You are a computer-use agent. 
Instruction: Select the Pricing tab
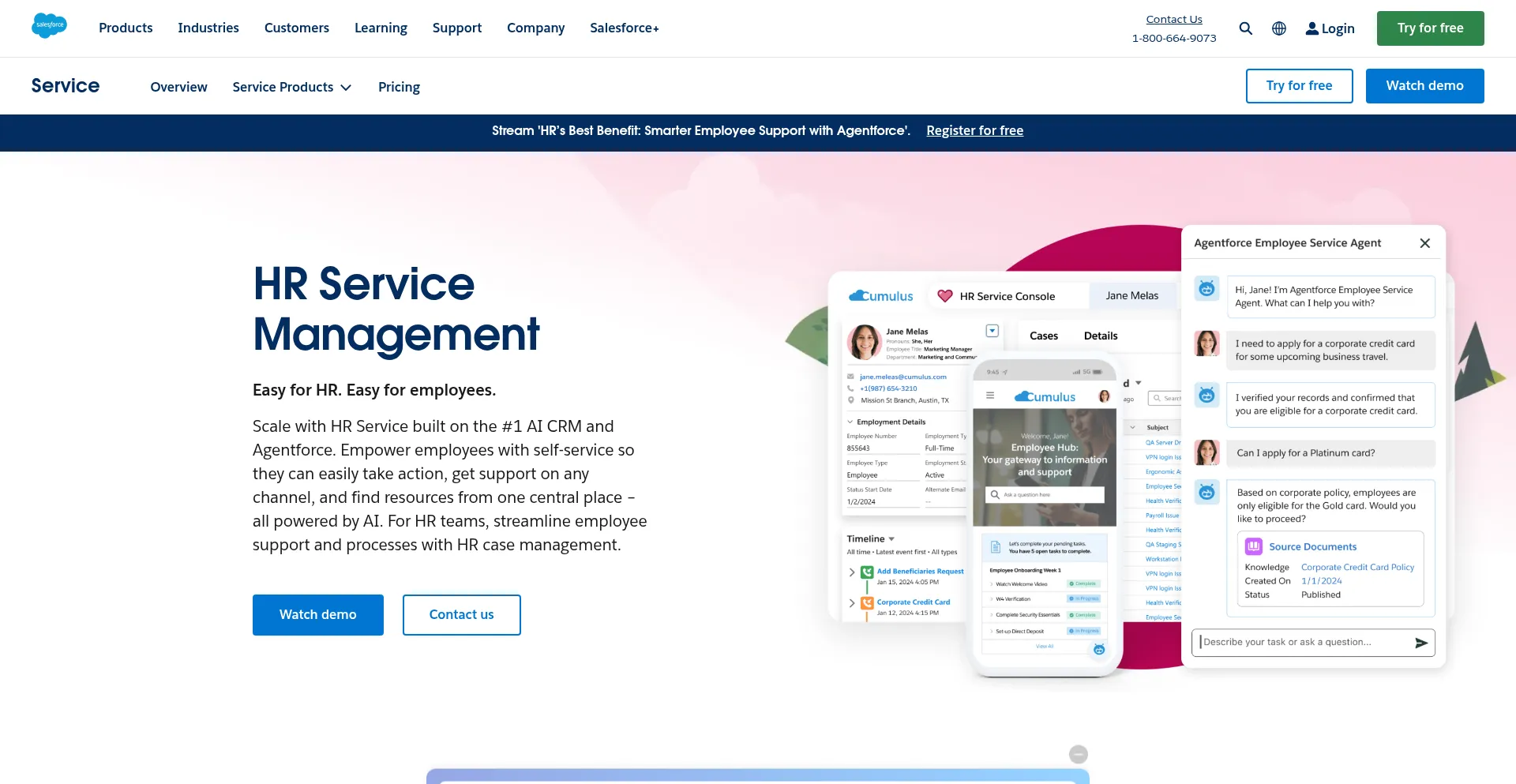click(399, 87)
